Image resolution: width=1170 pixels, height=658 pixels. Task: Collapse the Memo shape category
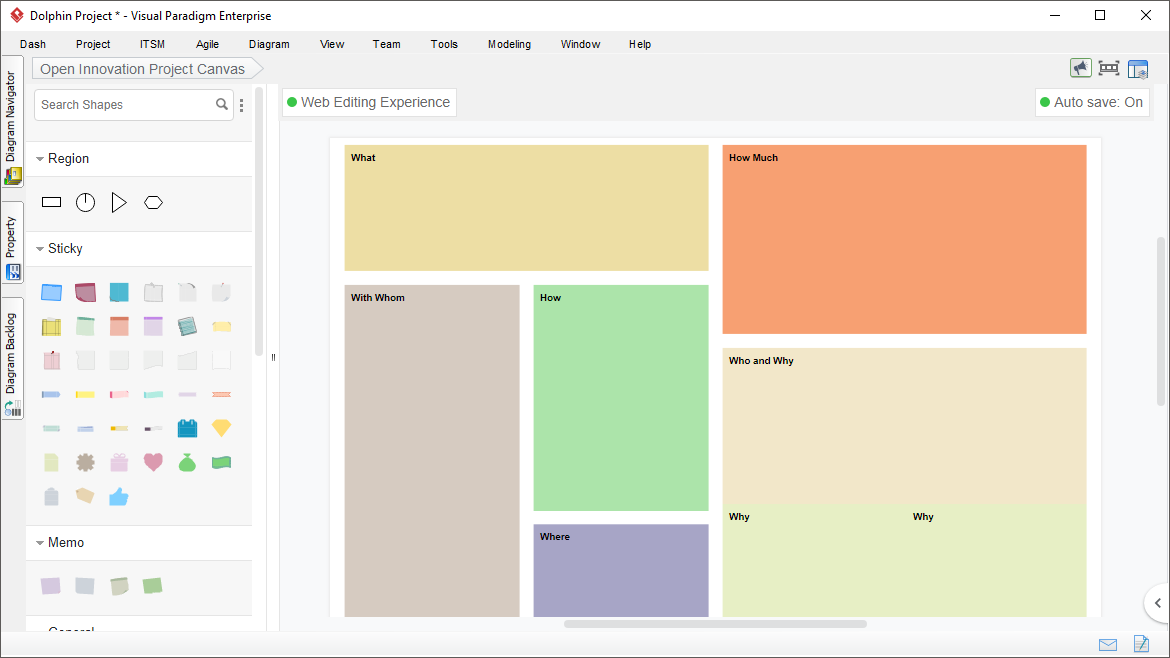coord(40,543)
